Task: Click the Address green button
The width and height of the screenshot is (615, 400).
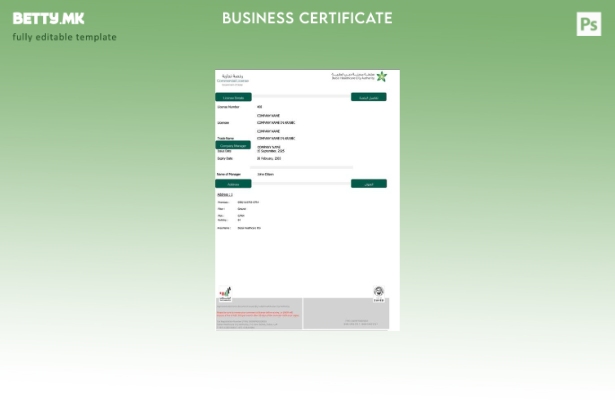Action: coord(233,184)
